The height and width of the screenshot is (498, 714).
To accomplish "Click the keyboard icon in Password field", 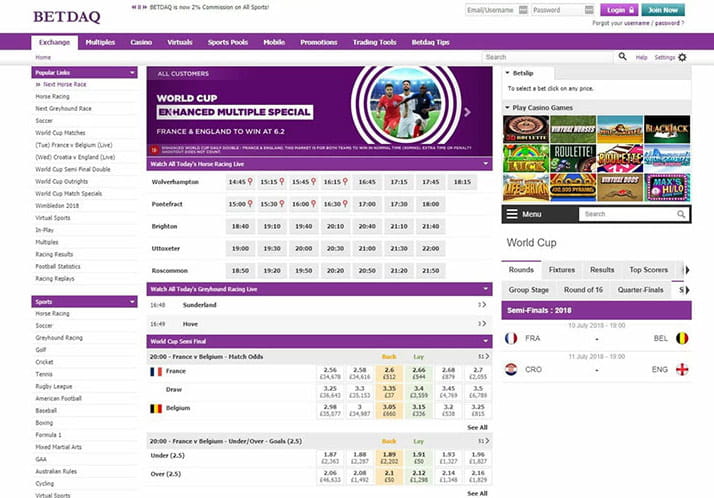I will click(x=589, y=10).
